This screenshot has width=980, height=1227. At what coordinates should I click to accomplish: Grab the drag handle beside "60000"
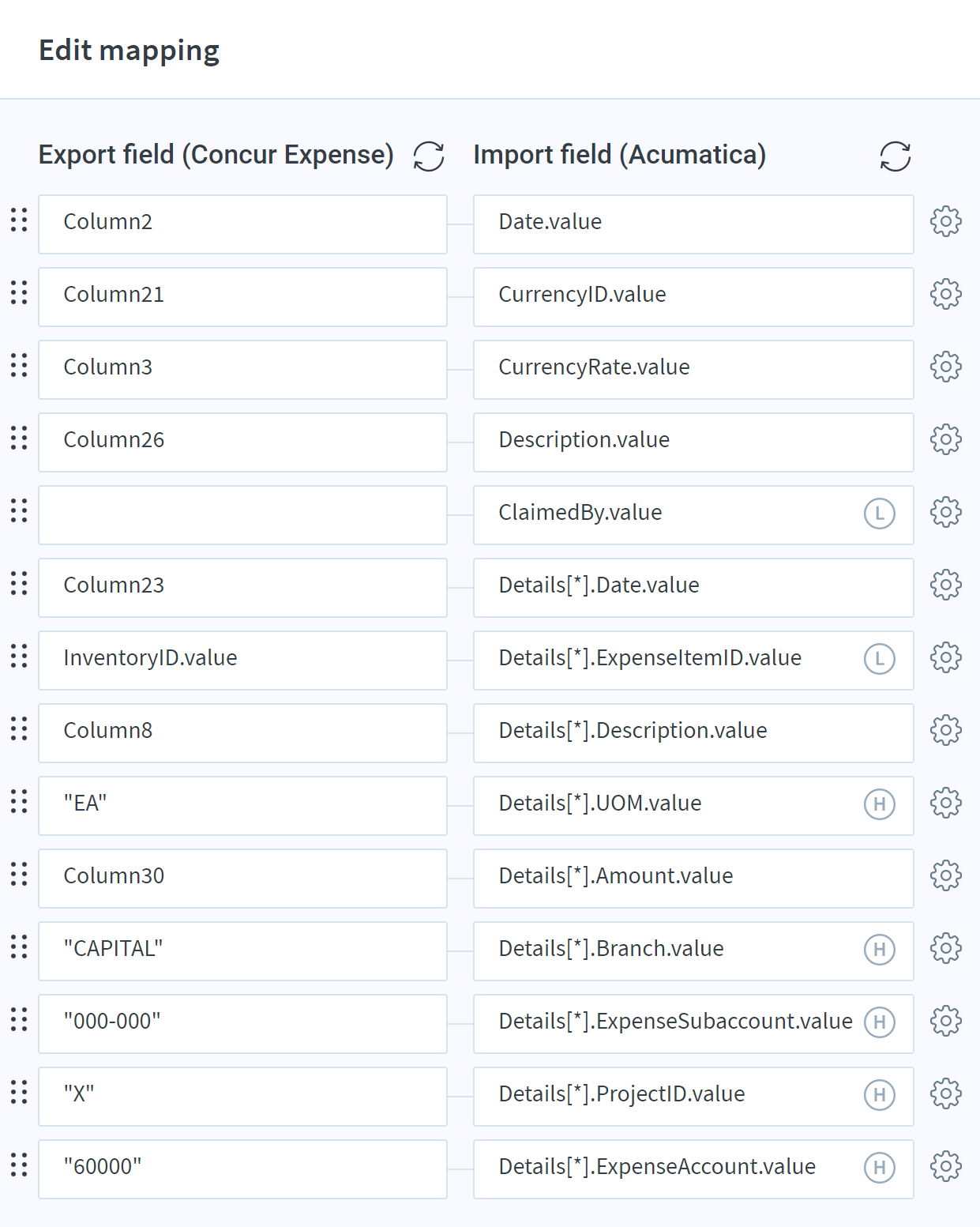tap(19, 1165)
